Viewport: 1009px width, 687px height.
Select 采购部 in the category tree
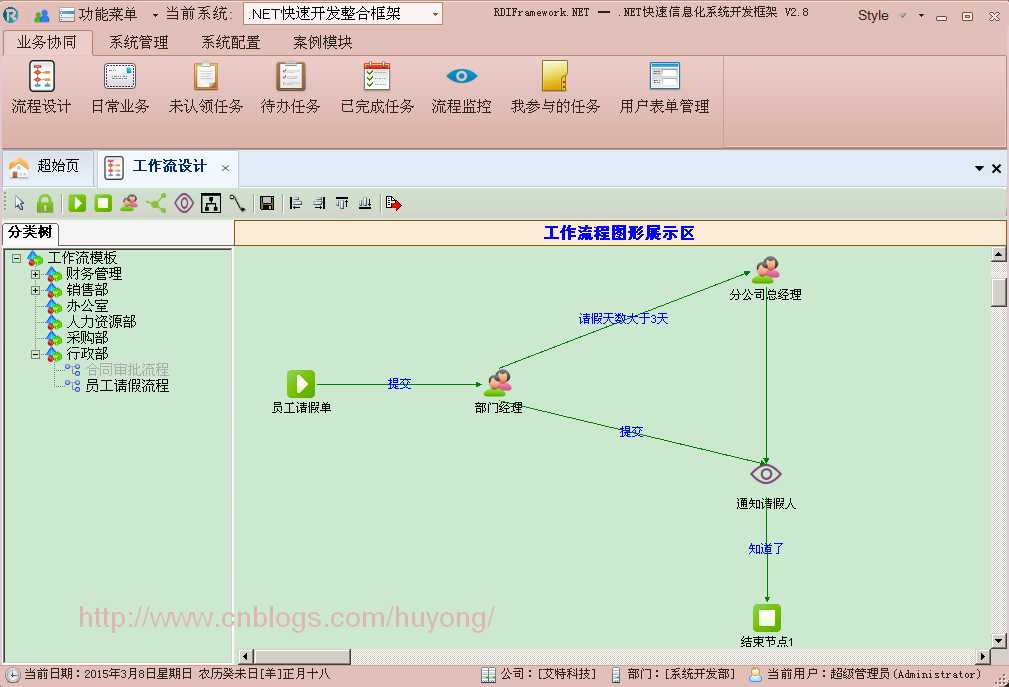(x=87, y=338)
